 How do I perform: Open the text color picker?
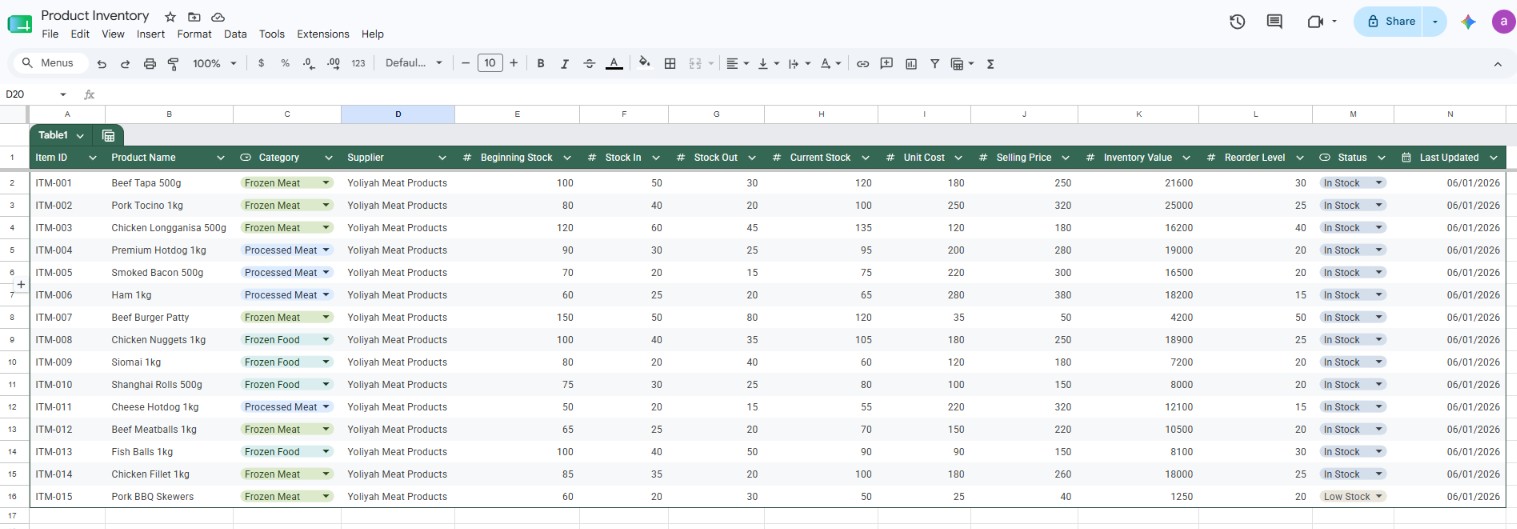(x=614, y=63)
